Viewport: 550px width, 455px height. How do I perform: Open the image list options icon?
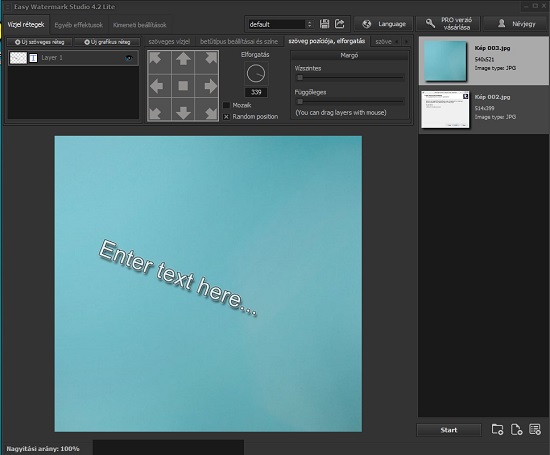[535, 429]
